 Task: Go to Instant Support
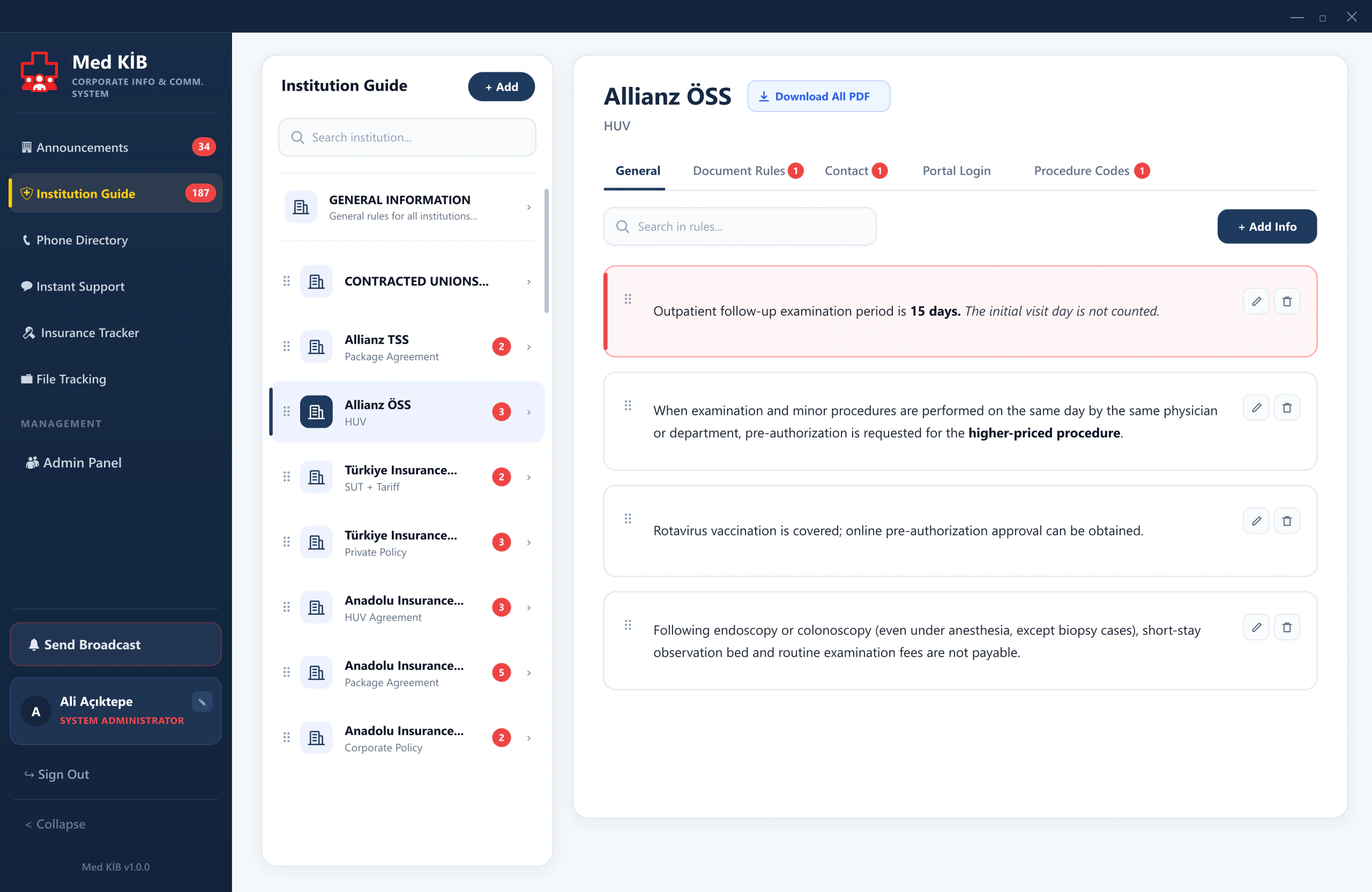coord(115,286)
